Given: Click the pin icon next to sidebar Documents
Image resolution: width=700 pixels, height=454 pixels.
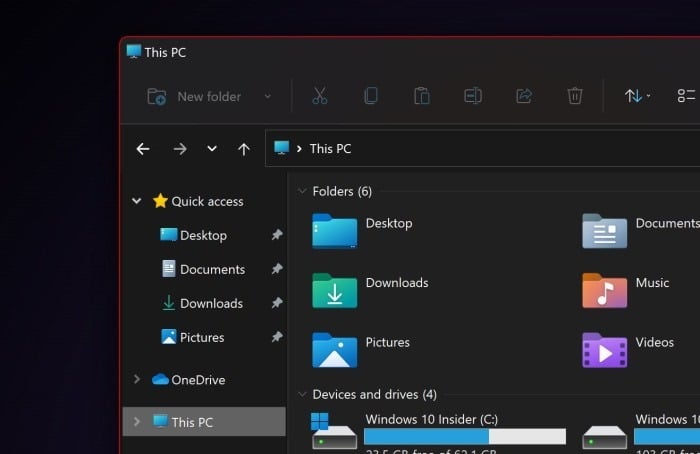Looking at the screenshot, I should click(277, 268).
